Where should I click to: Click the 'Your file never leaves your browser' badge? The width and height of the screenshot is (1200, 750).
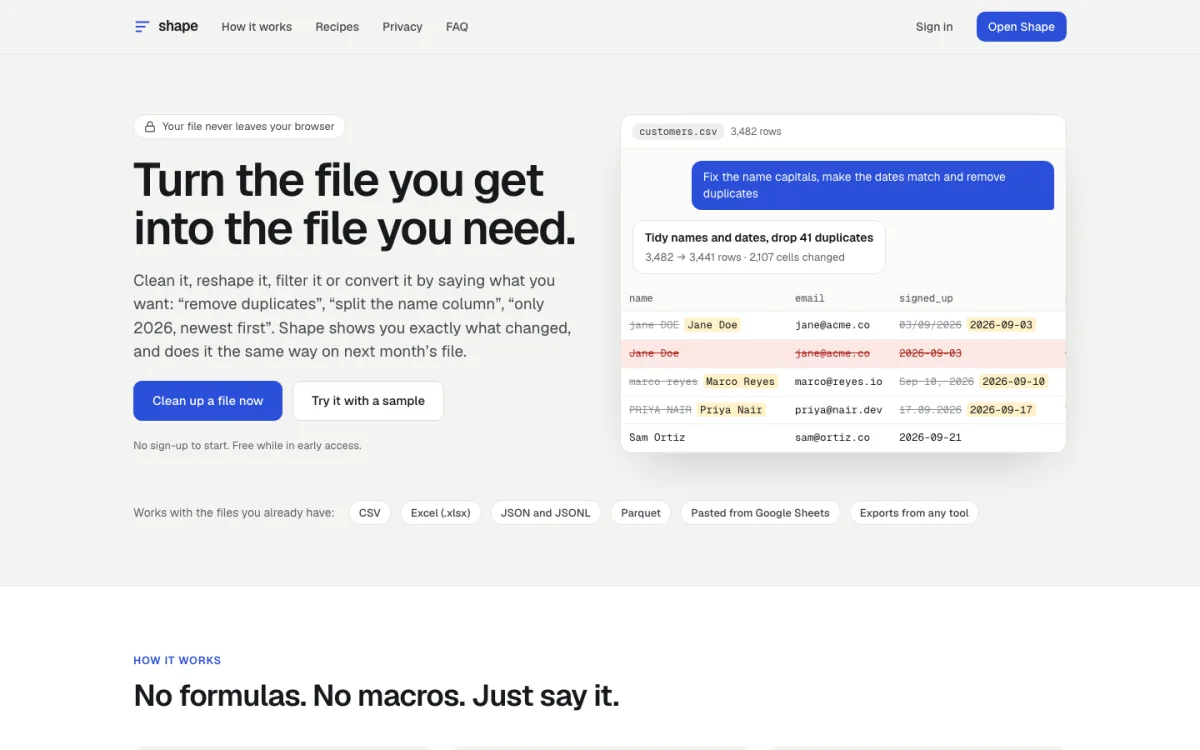point(239,127)
